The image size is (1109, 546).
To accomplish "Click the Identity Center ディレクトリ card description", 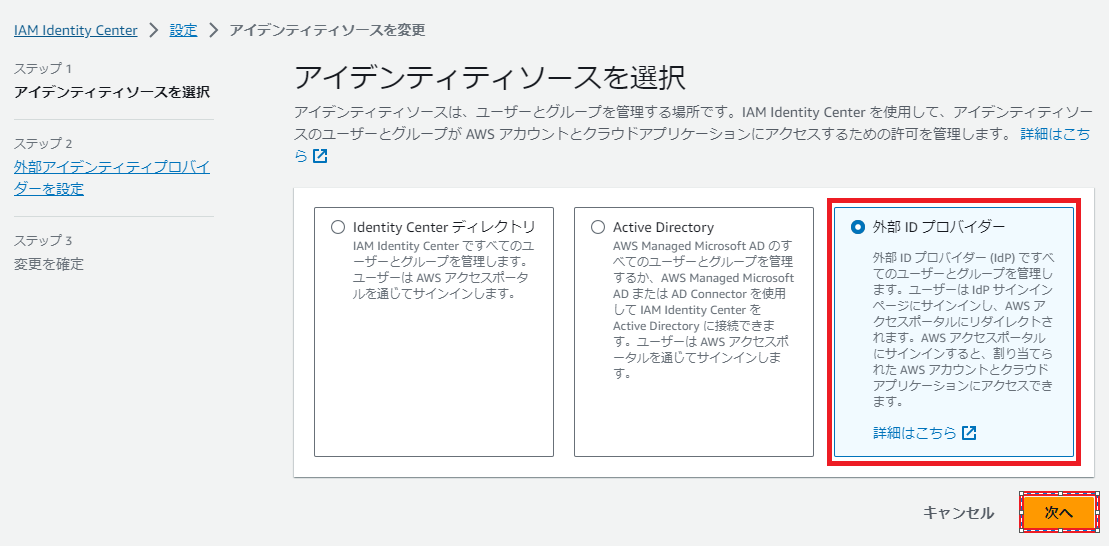I will pyautogui.click(x=443, y=269).
